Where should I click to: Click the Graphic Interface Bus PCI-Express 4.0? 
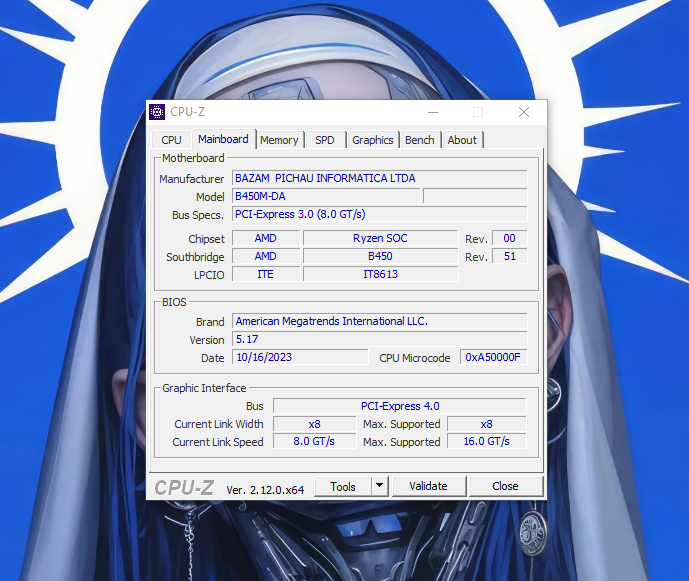tap(400, 406)
